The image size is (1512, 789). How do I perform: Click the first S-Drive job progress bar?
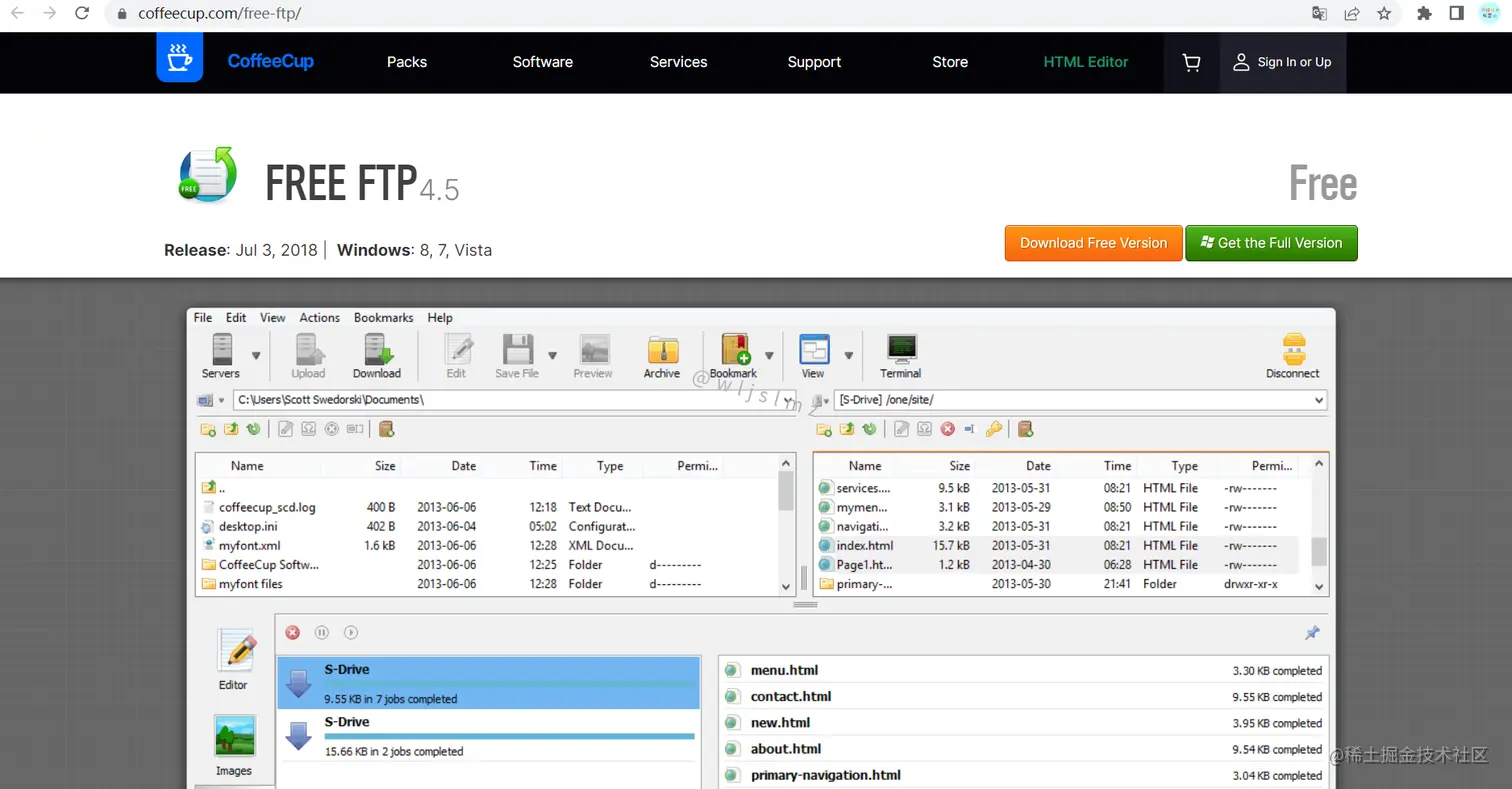(509, 684)
